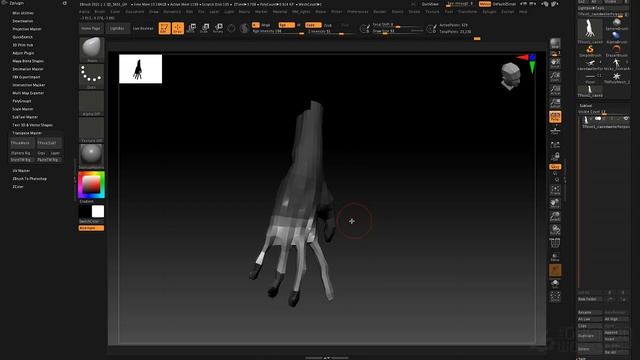Click the right shelf Rotate view icon
This screenshot has height=360, width=640.
click(x=555, y=230)
